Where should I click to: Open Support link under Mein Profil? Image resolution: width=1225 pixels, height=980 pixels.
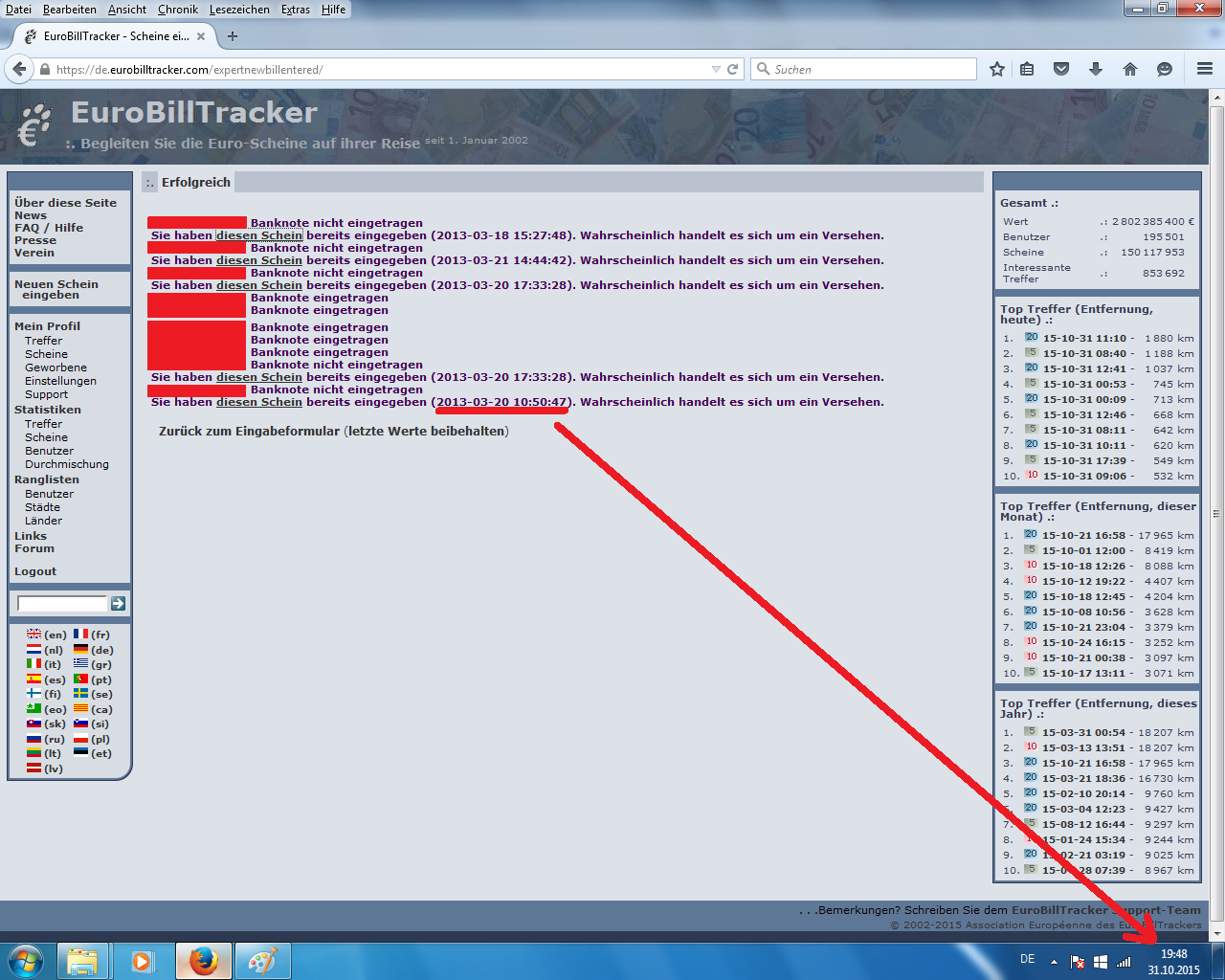[46, 394]
